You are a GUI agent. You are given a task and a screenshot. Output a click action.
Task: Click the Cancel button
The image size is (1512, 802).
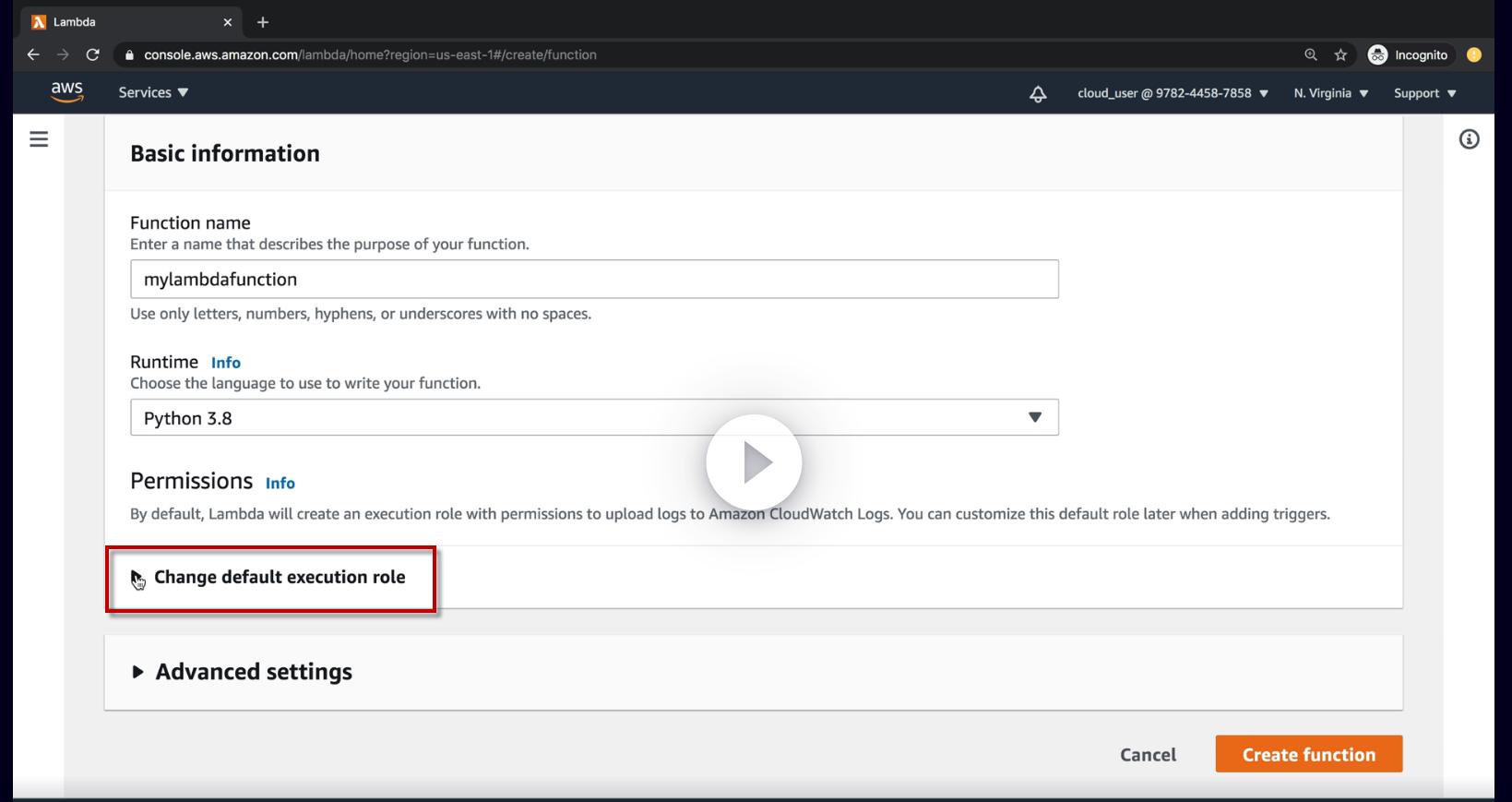pyautogui.click(x=1148, y=754)
